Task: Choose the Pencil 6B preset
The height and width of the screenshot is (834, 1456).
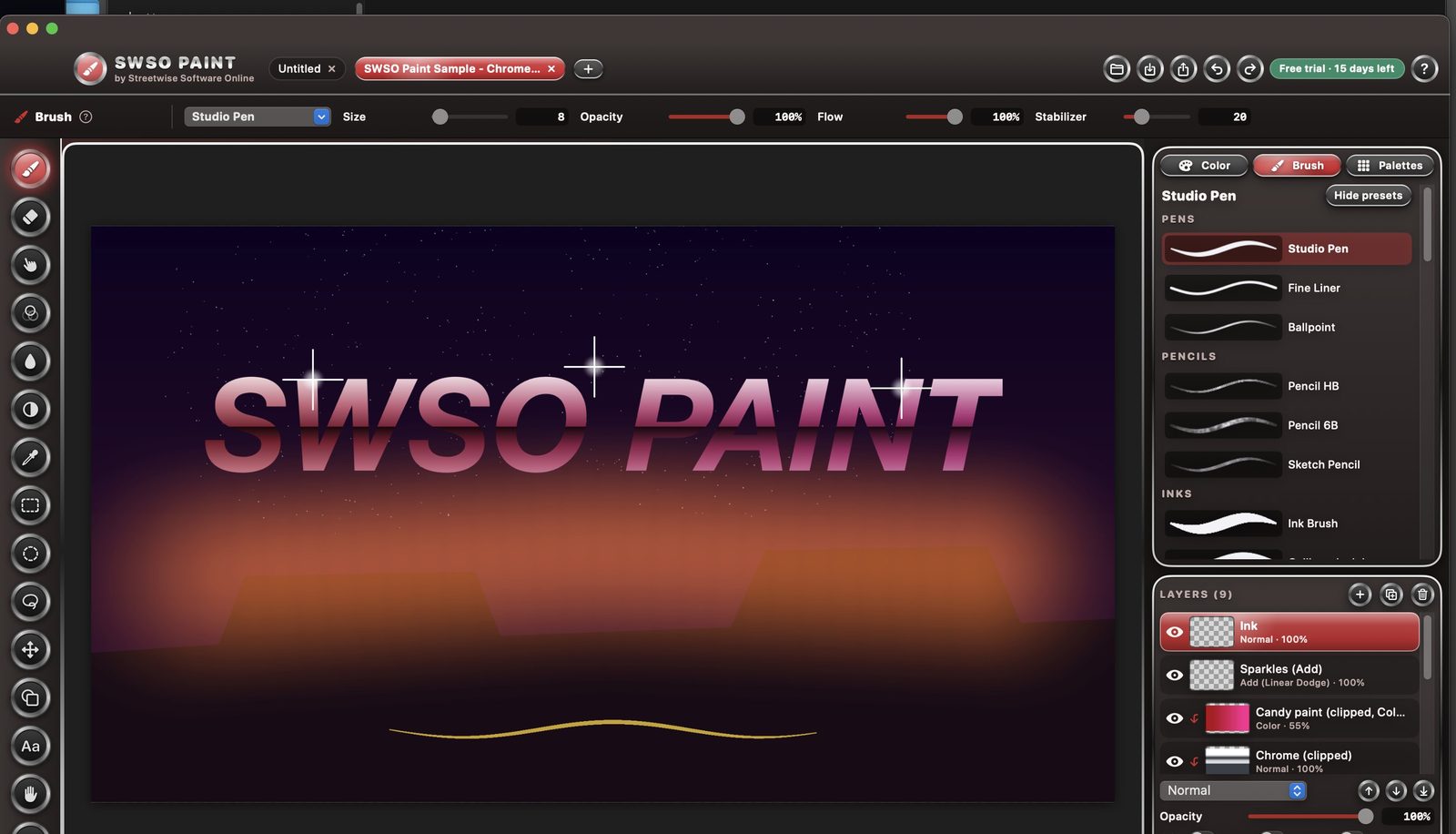Action: (x=1287, y=425)
